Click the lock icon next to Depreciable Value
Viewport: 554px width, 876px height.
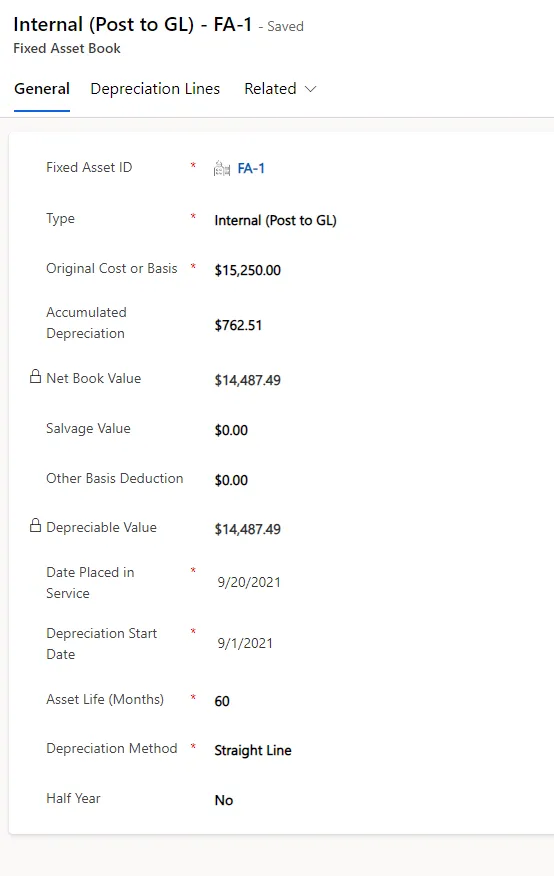pyautogui.click(x=35, y=526)
